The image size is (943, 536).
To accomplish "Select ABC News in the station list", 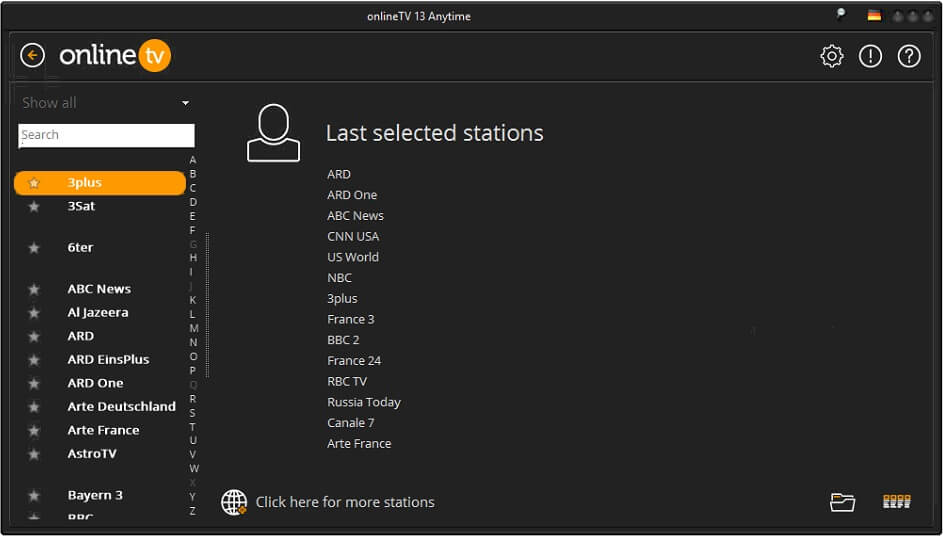I will click(x=99, y=289).
